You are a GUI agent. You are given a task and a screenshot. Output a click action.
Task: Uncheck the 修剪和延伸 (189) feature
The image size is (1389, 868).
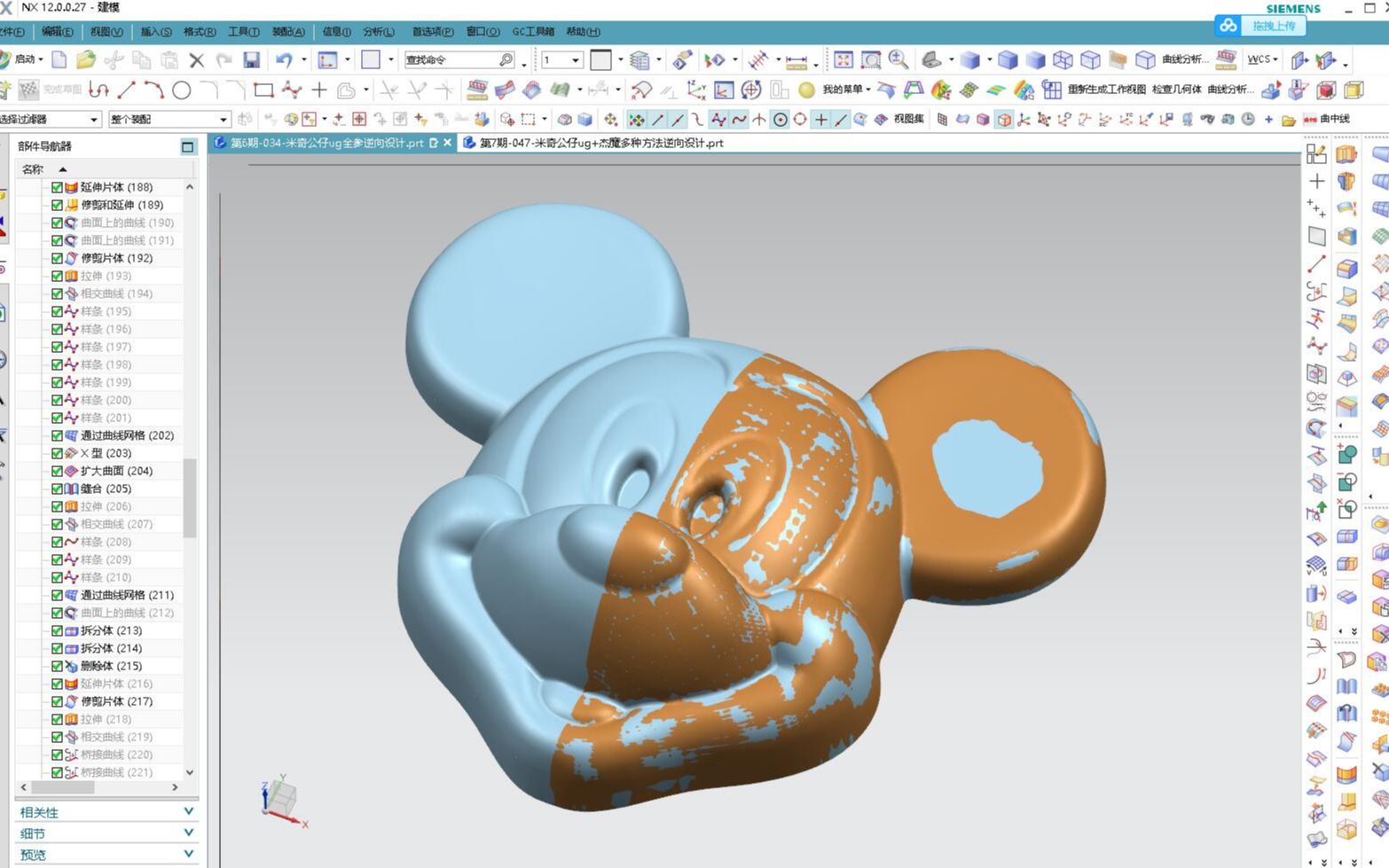(57, 205)
